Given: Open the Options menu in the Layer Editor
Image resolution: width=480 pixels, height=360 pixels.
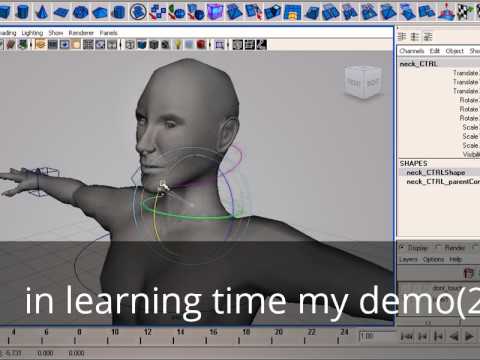Looking at the screenshot, I should (433, 259).
